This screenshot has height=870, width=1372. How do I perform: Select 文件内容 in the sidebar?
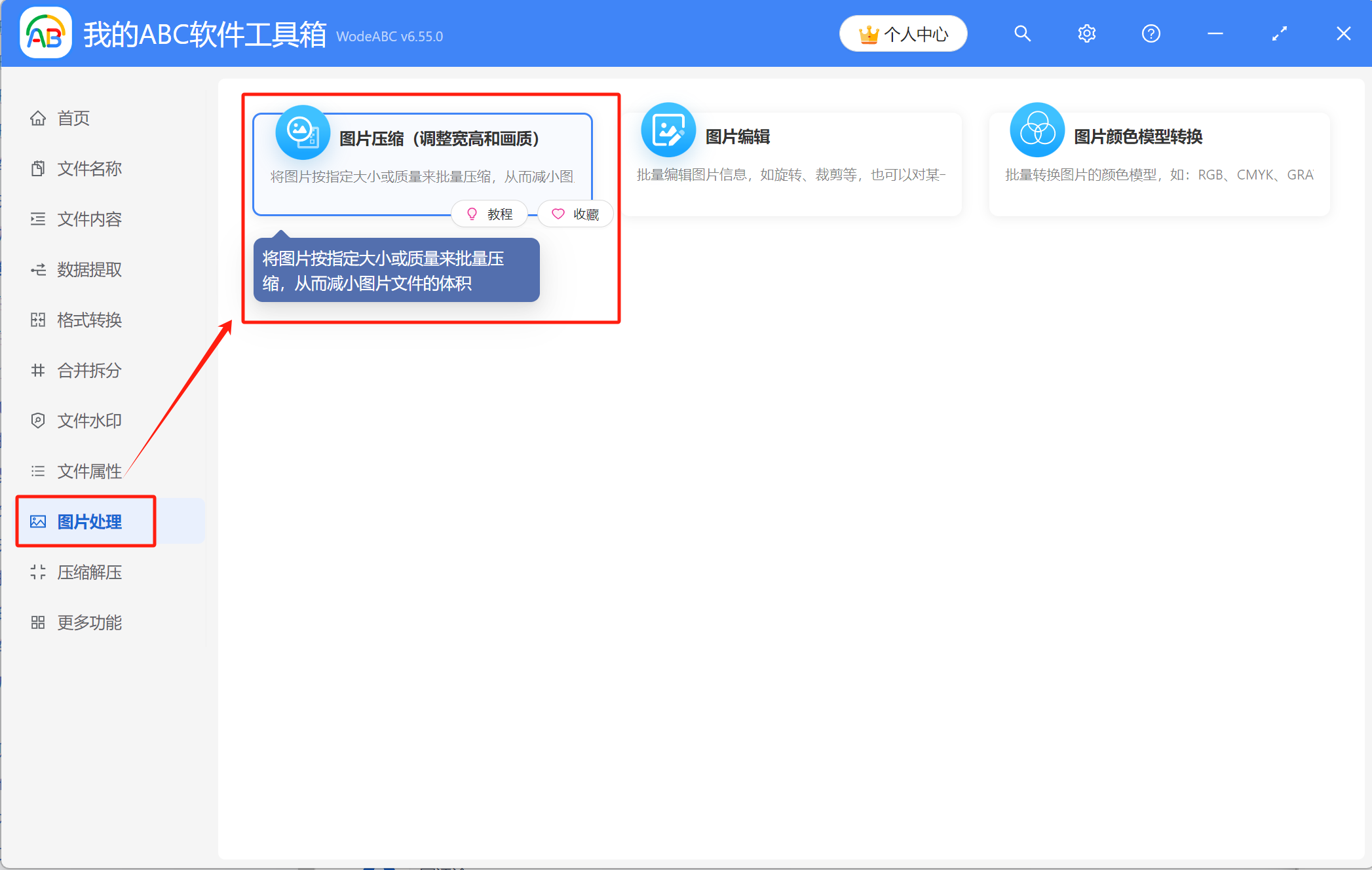pos(89,219)
